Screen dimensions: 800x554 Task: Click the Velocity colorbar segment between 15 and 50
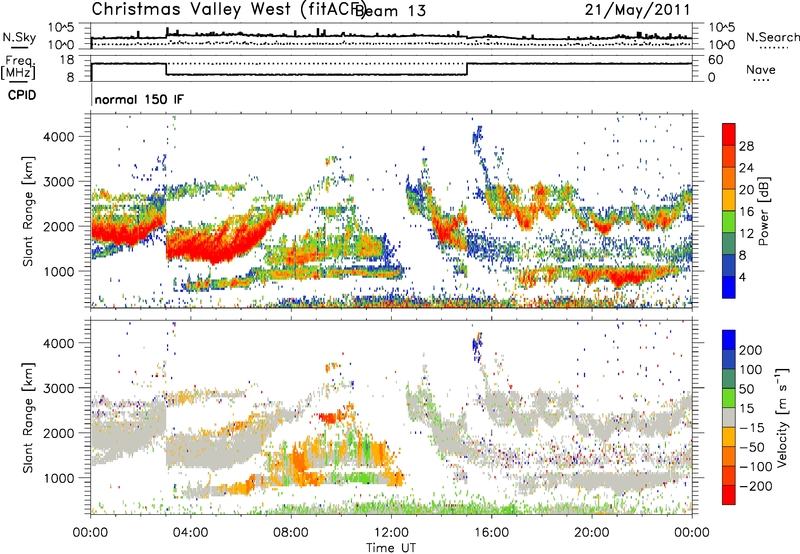pyautogui.click(x=729, y=398)
